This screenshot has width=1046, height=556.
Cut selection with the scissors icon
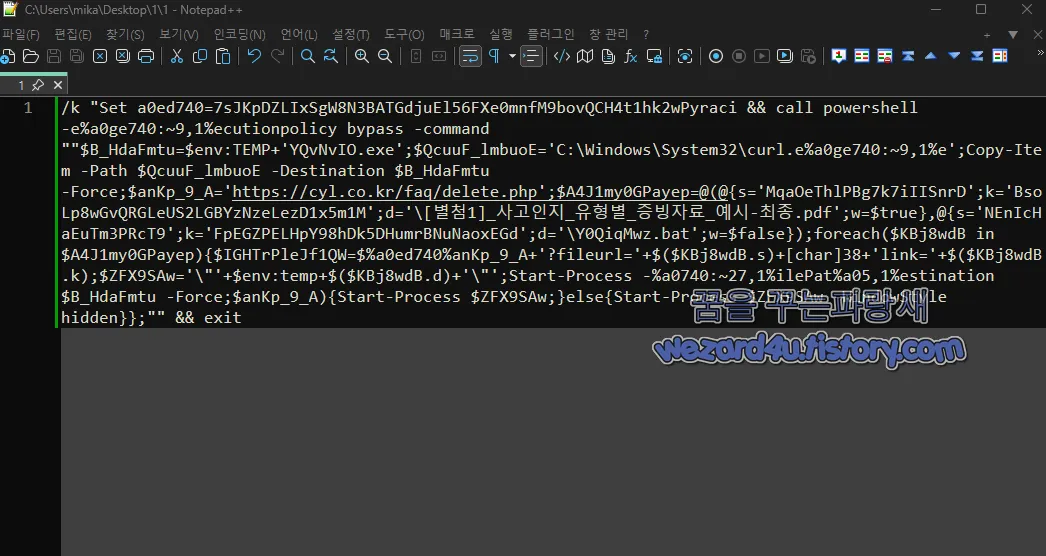pos(177,56)
